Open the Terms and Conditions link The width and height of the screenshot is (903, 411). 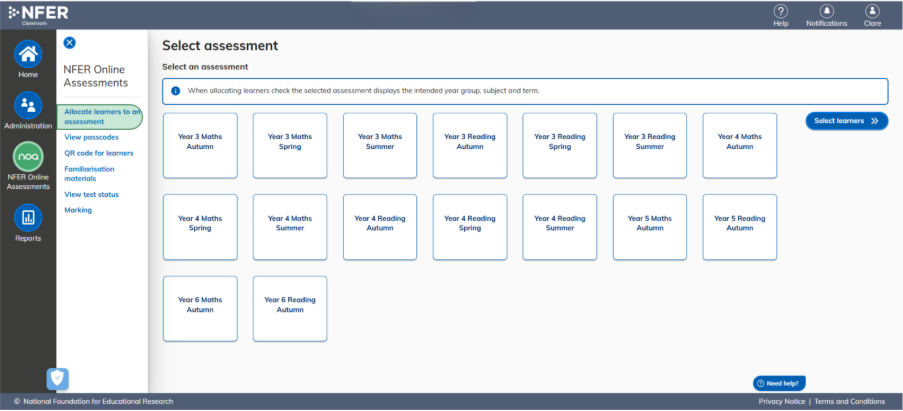point(849,402)
